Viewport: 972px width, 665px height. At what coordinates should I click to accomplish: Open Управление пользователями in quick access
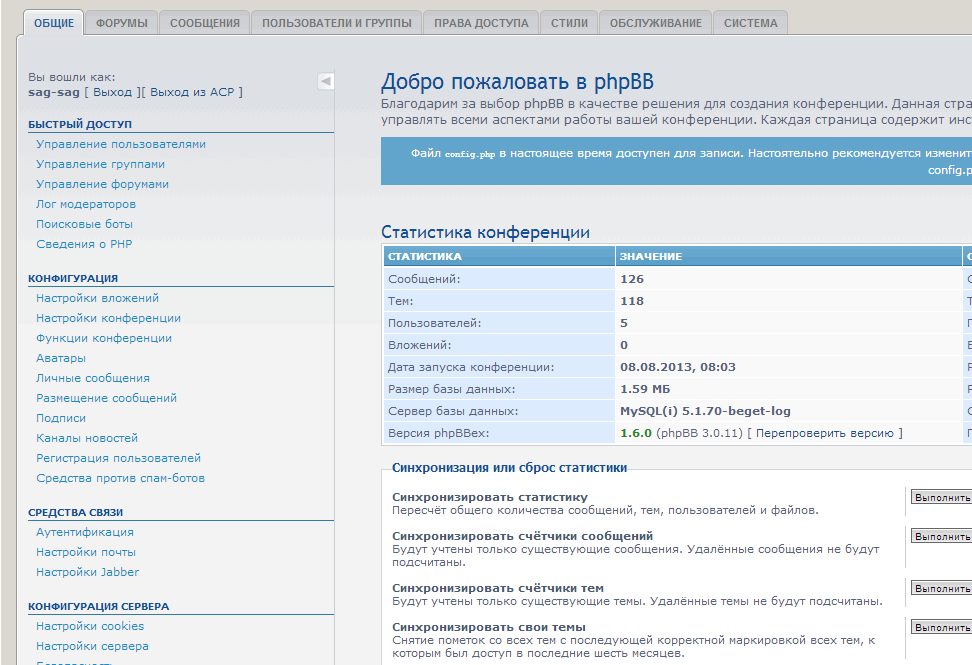point(121,144)
